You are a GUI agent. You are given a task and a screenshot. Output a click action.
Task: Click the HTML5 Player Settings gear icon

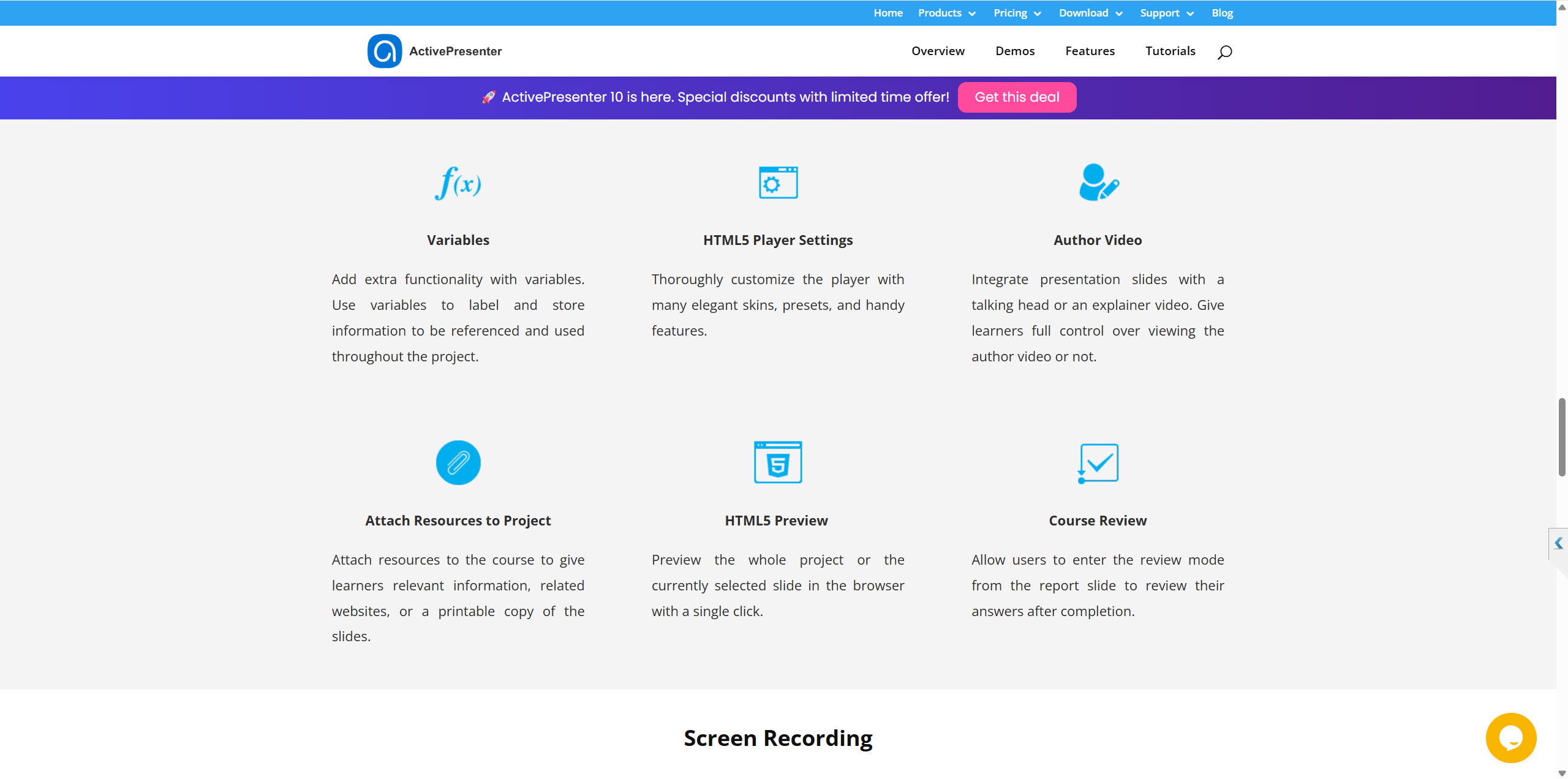[778, 183]
